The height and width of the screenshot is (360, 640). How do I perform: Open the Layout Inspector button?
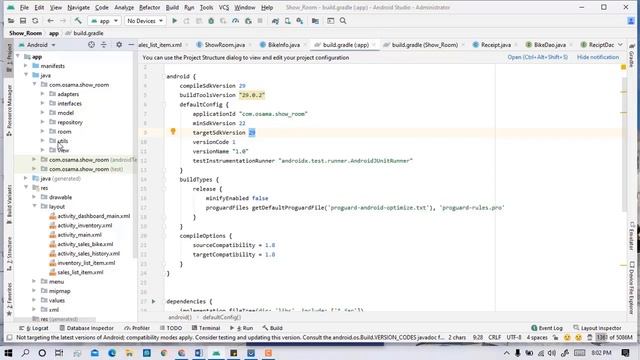coord(597,328)
